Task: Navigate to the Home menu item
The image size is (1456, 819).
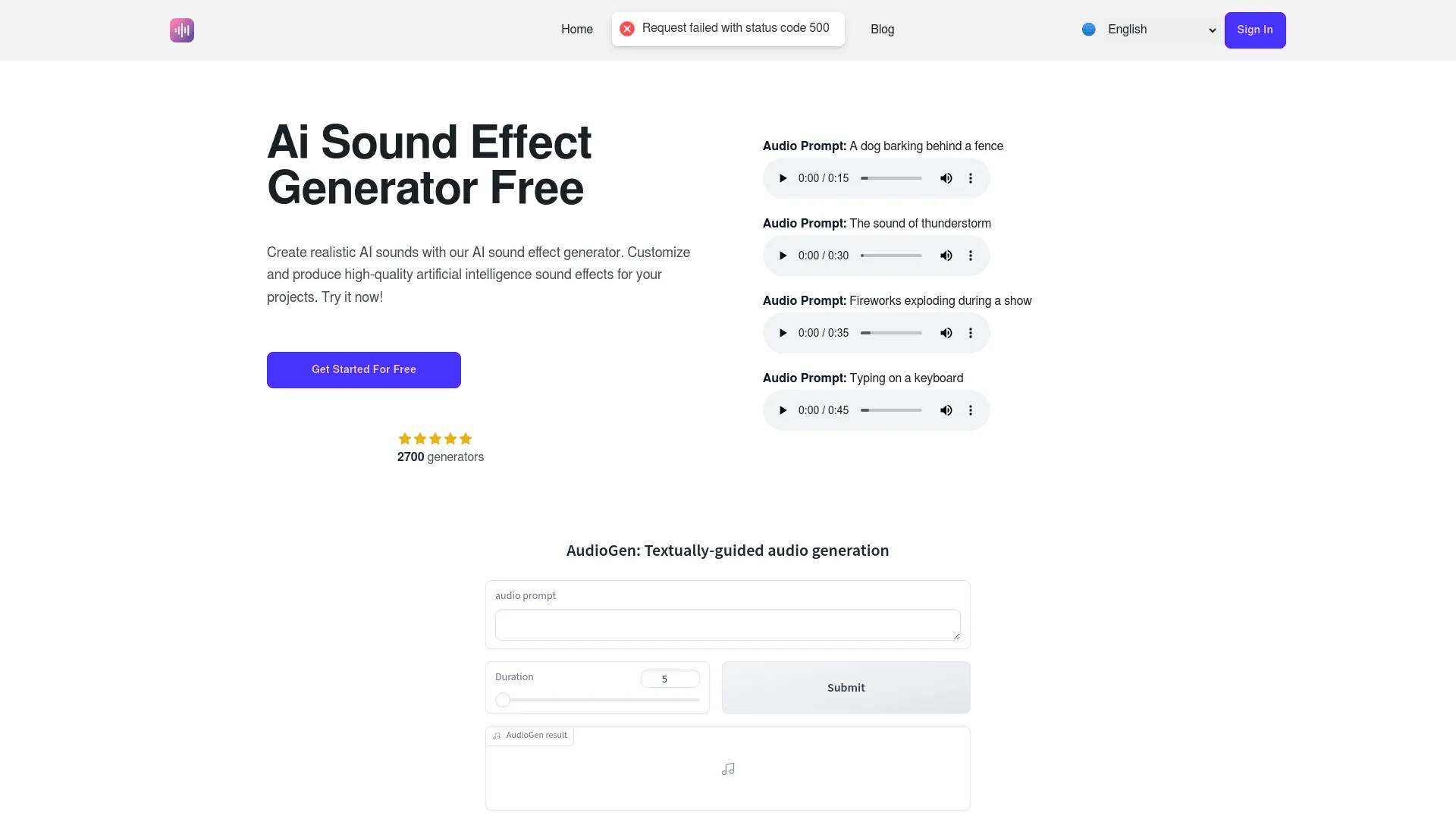Action: 577,28
